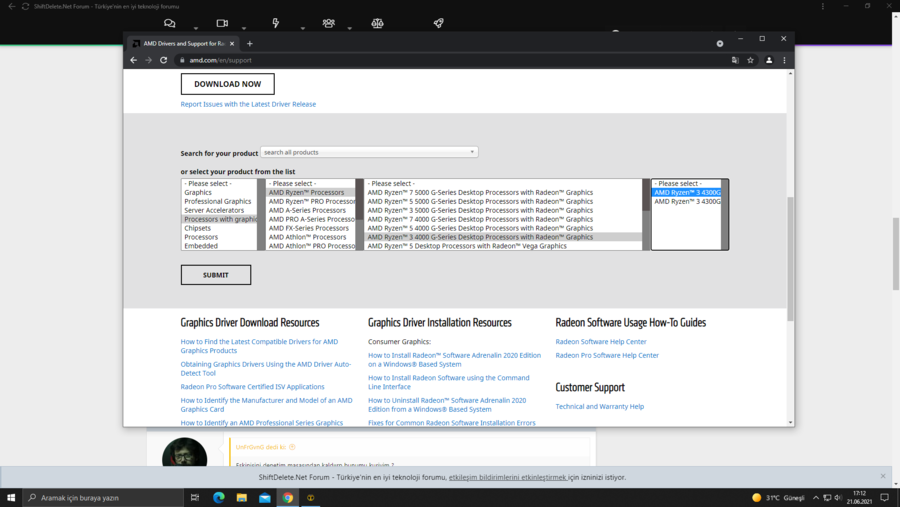
Task: Open 'Report Issues with the Latest Driver Release'
Action: pos(248,104)
